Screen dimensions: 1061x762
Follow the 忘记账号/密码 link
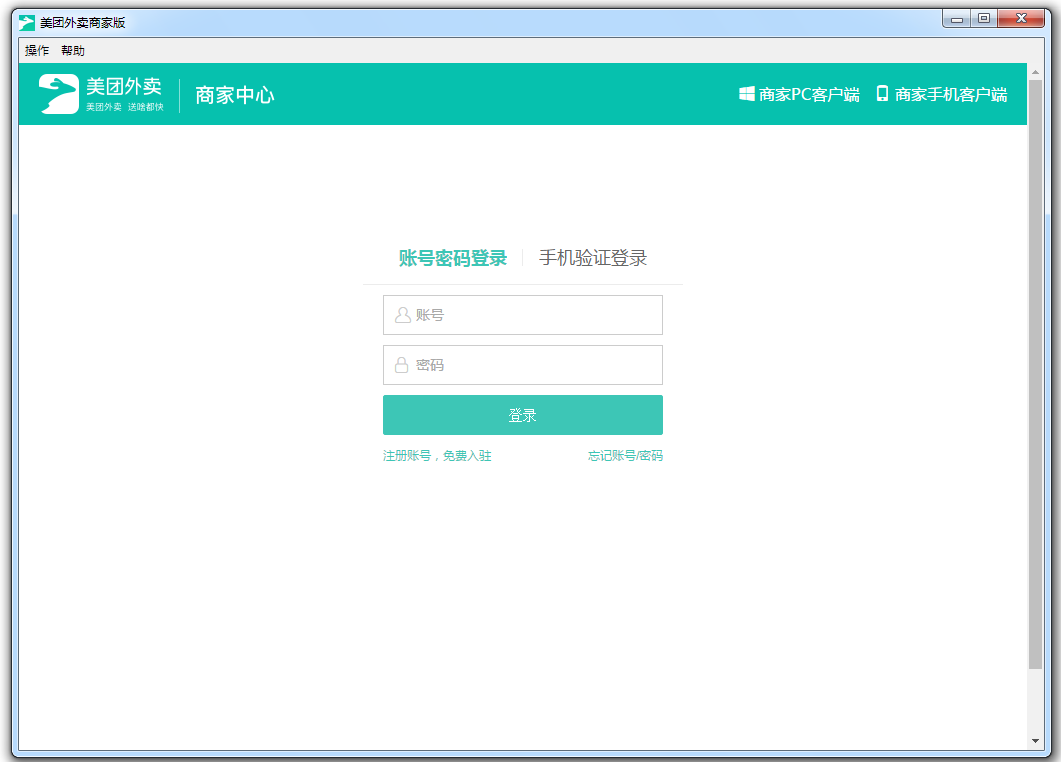click(x=625, y=456)
